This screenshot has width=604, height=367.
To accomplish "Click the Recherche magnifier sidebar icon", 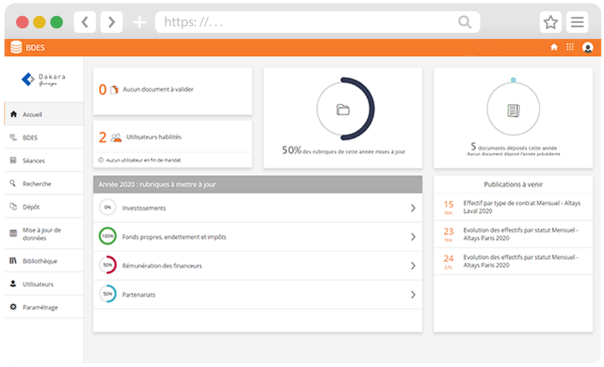I will pos(13,183).
